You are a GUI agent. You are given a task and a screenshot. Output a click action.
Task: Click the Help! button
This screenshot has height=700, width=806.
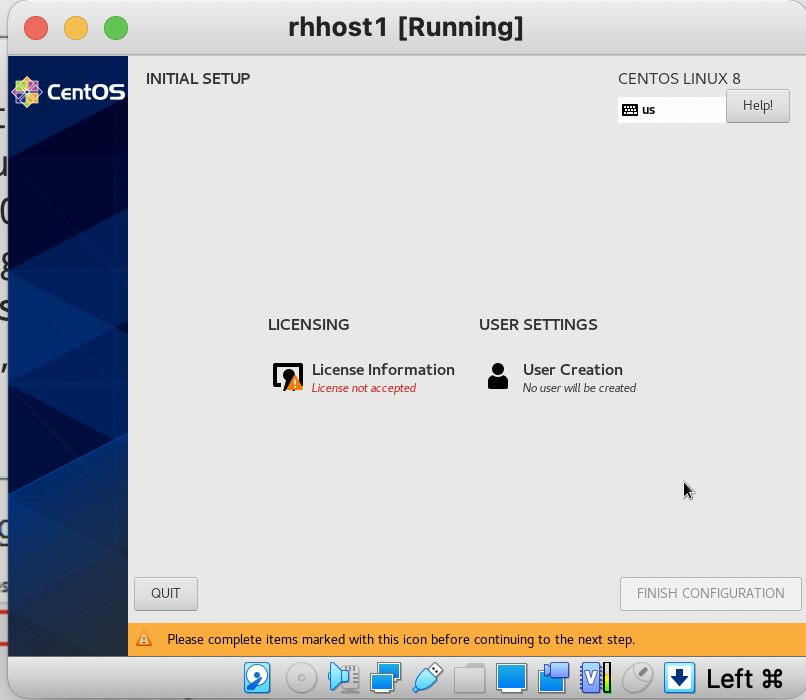[x=758, y=106]
